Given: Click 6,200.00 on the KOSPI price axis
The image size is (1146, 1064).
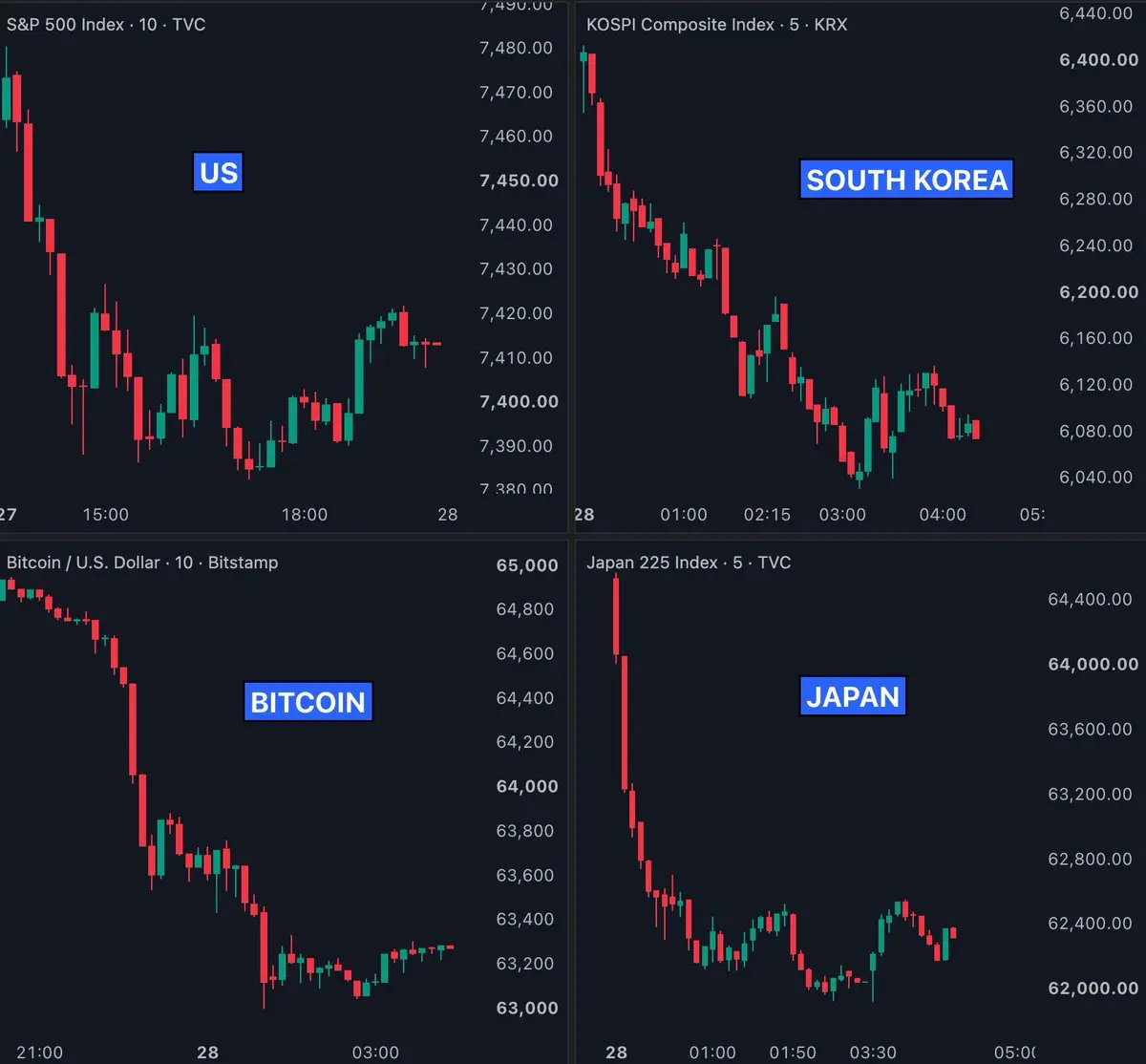Looking at the screenshot, I should point(1098,292).
